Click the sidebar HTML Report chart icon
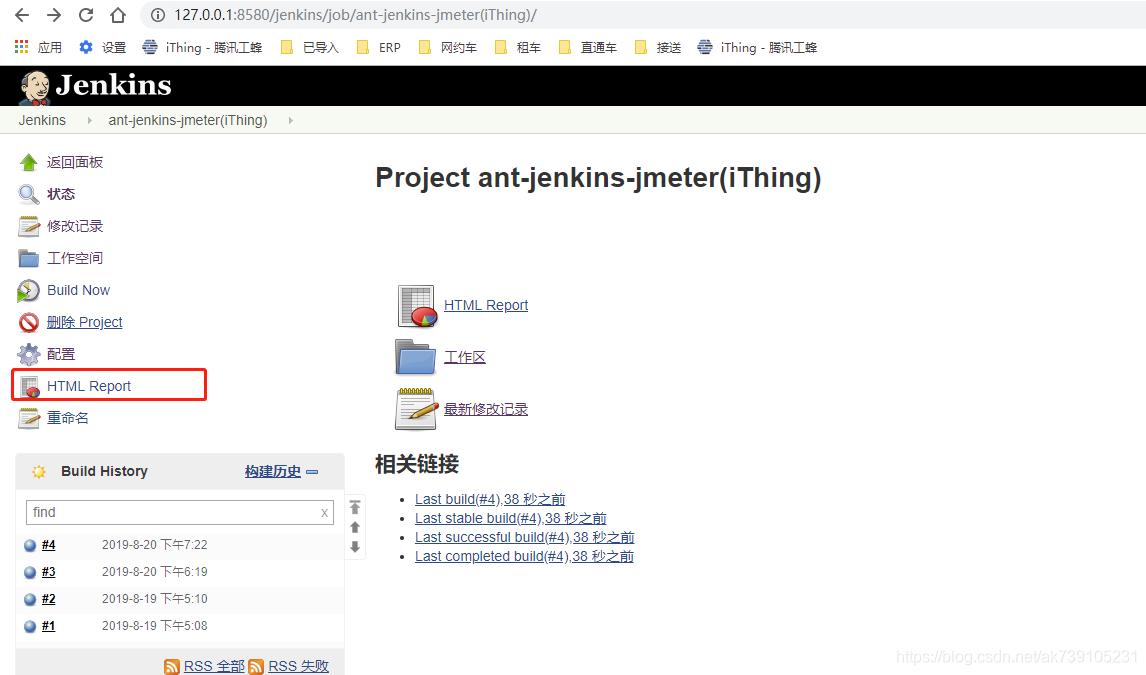Screen dimensions: 1146x675 [x=30, y=386]
